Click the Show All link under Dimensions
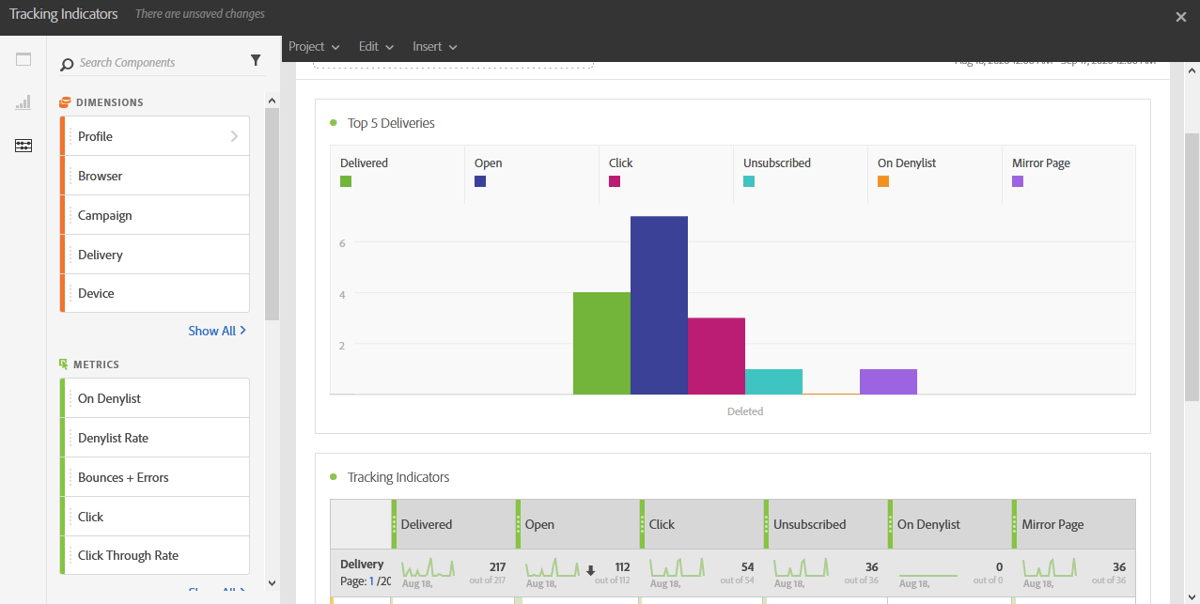Viewport: 1200px width, 604px height. 217,330
